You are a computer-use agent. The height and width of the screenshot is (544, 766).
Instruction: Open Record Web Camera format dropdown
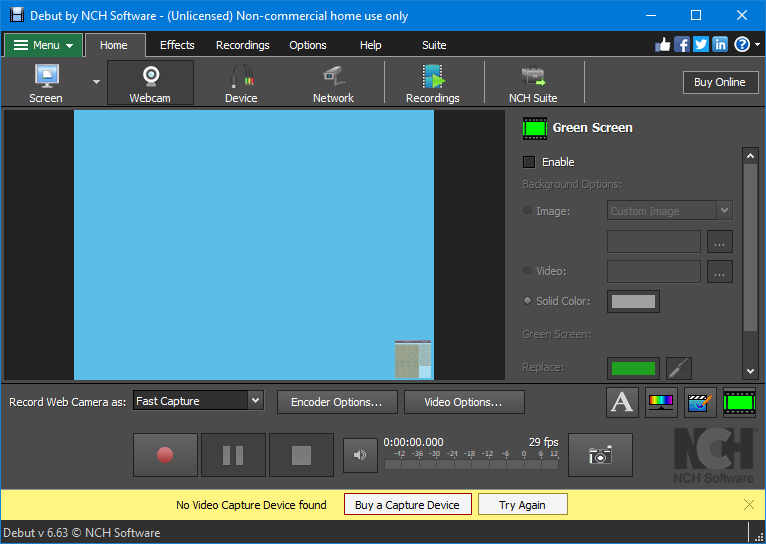click(x=255, y=400)
